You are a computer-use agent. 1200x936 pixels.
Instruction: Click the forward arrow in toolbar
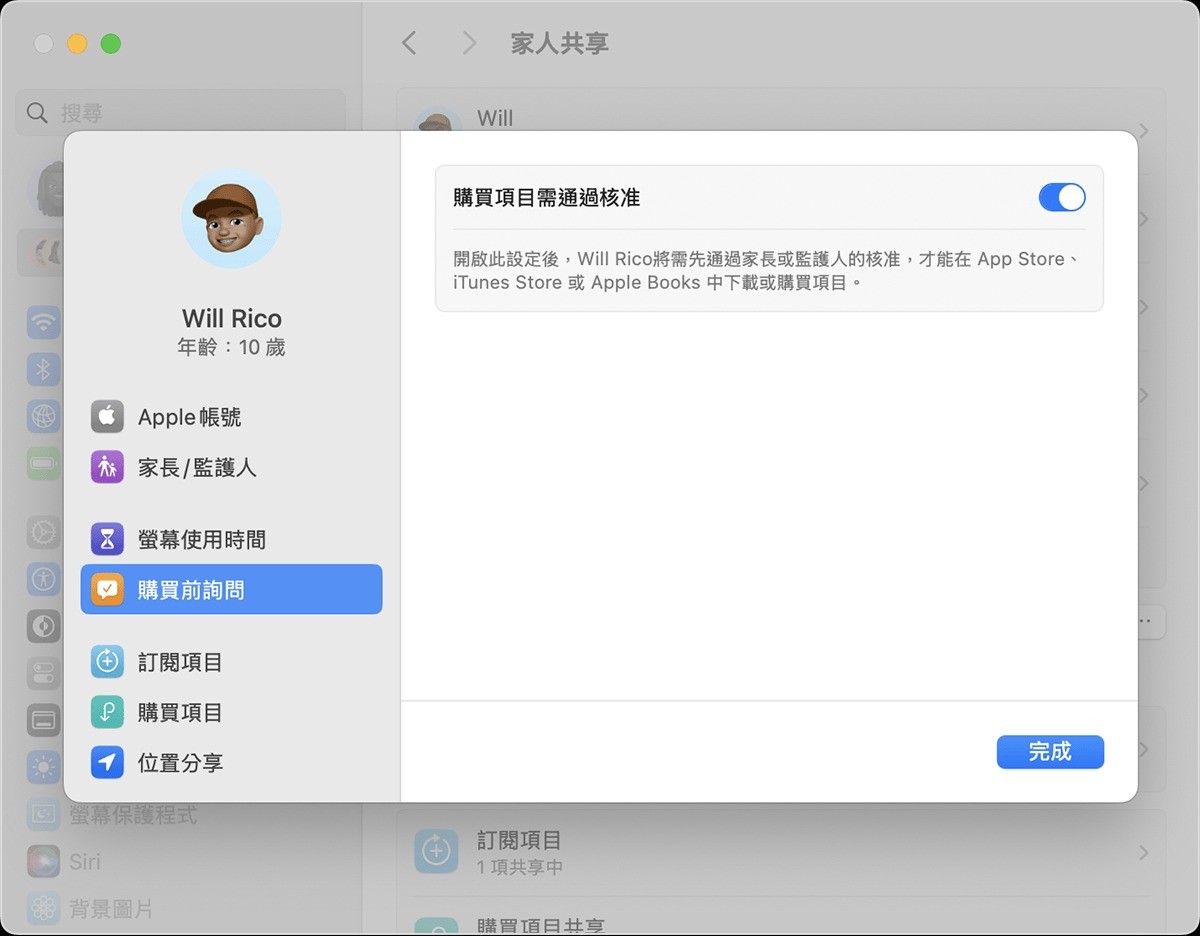(x=469, y=43)
